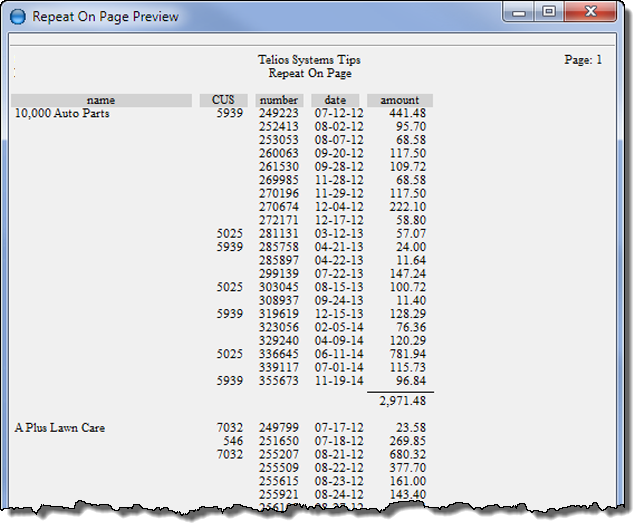Click the CUS value 546

[232, 441]
